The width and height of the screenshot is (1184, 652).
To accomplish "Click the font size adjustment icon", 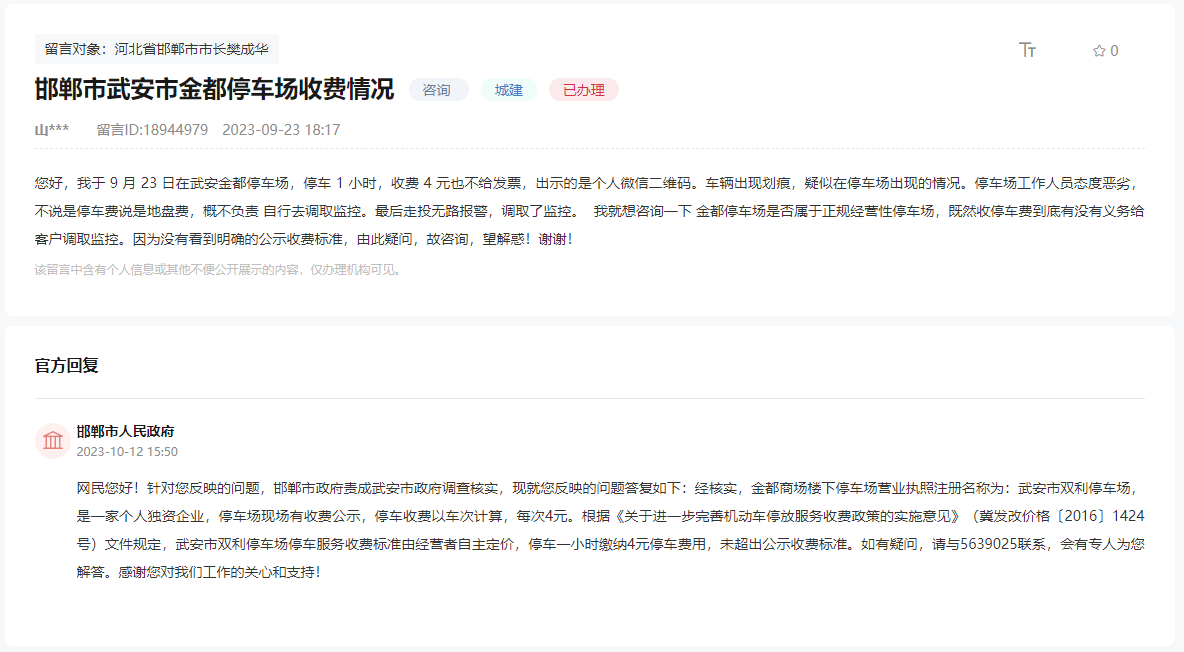I will coord(1027,50).
